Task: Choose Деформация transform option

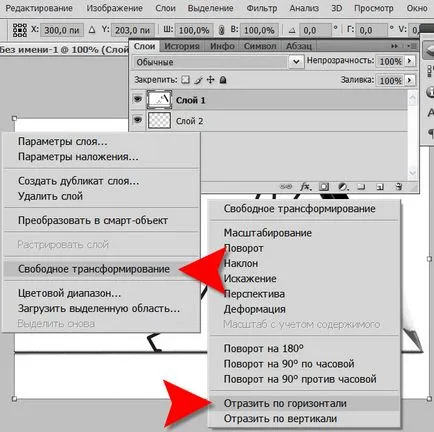Action: coord(254,309)
